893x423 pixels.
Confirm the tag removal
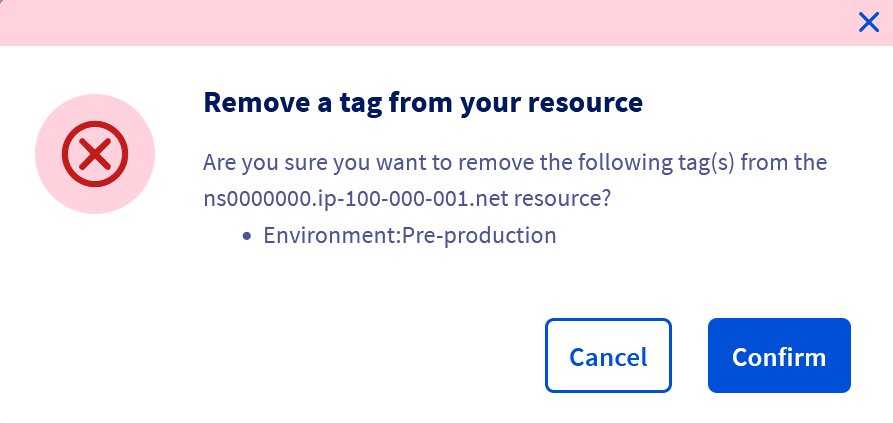point(779,356)
